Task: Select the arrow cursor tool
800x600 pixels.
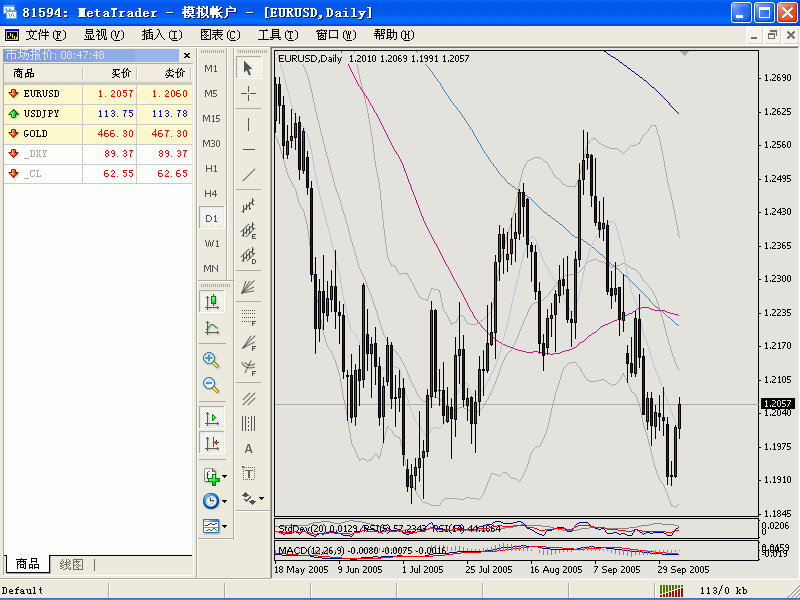Action: tap(248, 68)
